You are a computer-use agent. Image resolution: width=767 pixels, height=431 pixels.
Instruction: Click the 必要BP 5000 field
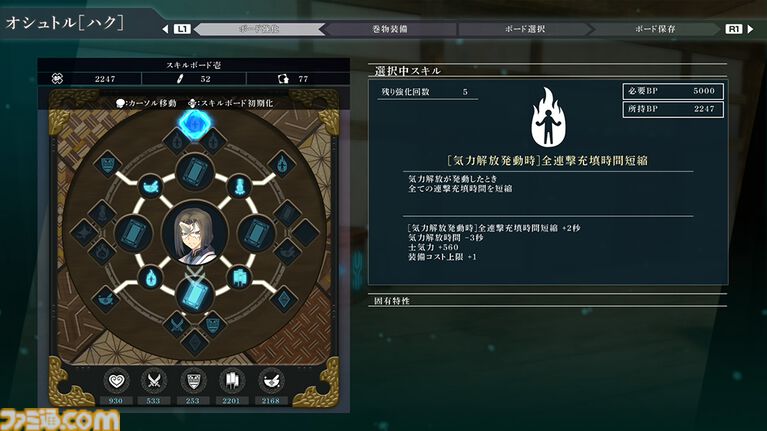[673, 91]
